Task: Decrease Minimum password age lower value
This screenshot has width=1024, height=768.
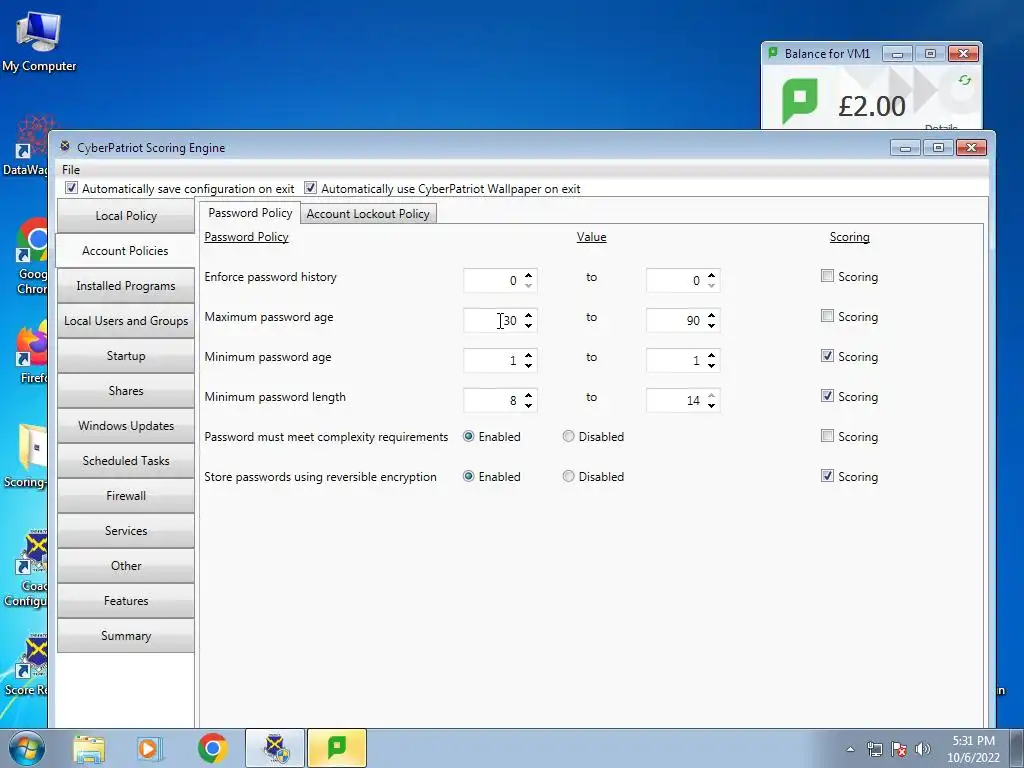Action: [528, 365]
